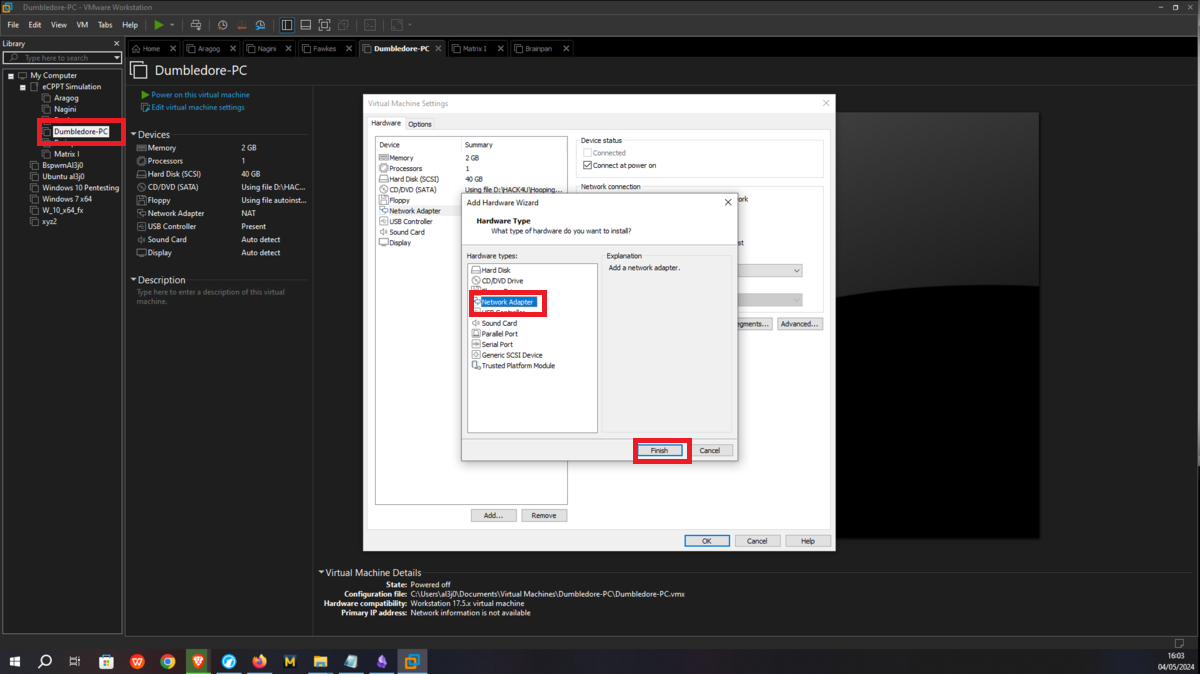This screenshot has width=1200, height=674.
Task: Click the Revert to Snapshot toolbar icon
Action: pyautogui.click(x=241, y=25)
